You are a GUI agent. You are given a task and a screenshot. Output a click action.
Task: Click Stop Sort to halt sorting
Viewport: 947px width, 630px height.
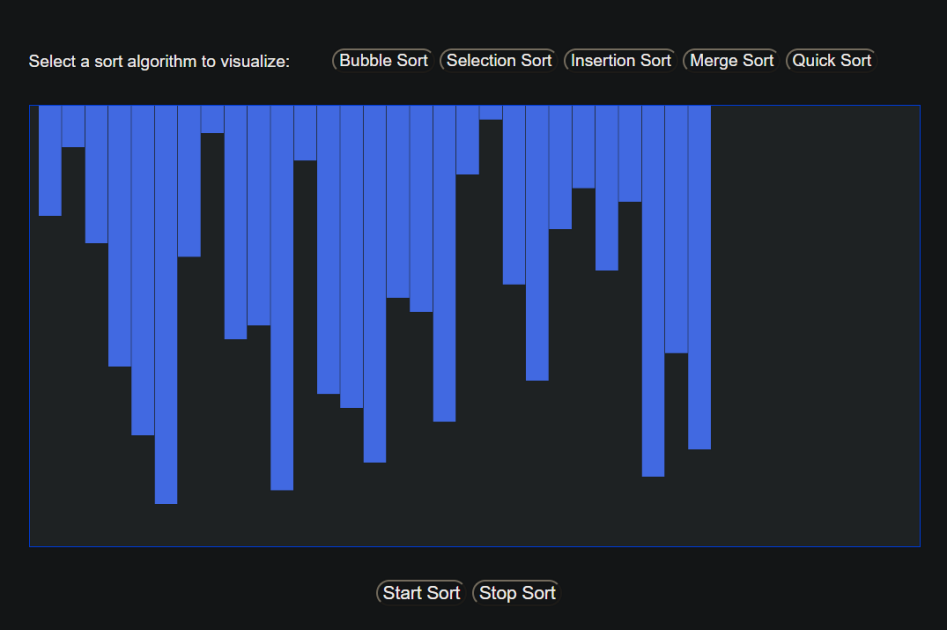coord(516,593)
